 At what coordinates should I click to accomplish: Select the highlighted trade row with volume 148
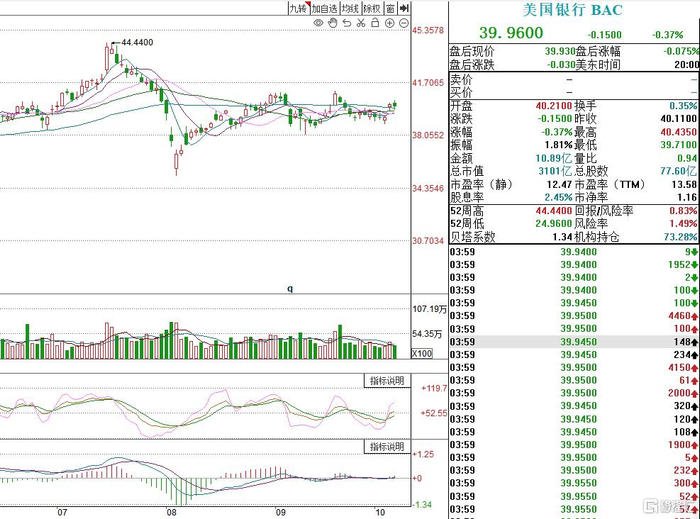click(x=574, y=342)
